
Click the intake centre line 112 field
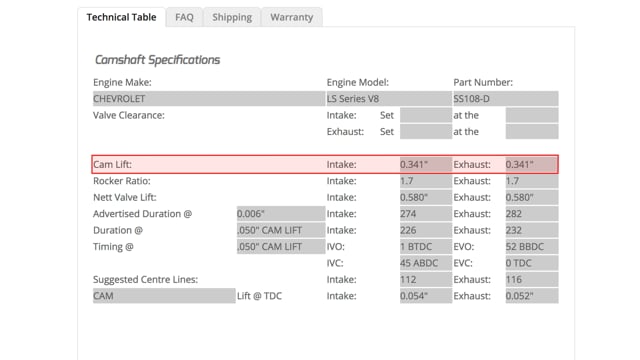426,280
